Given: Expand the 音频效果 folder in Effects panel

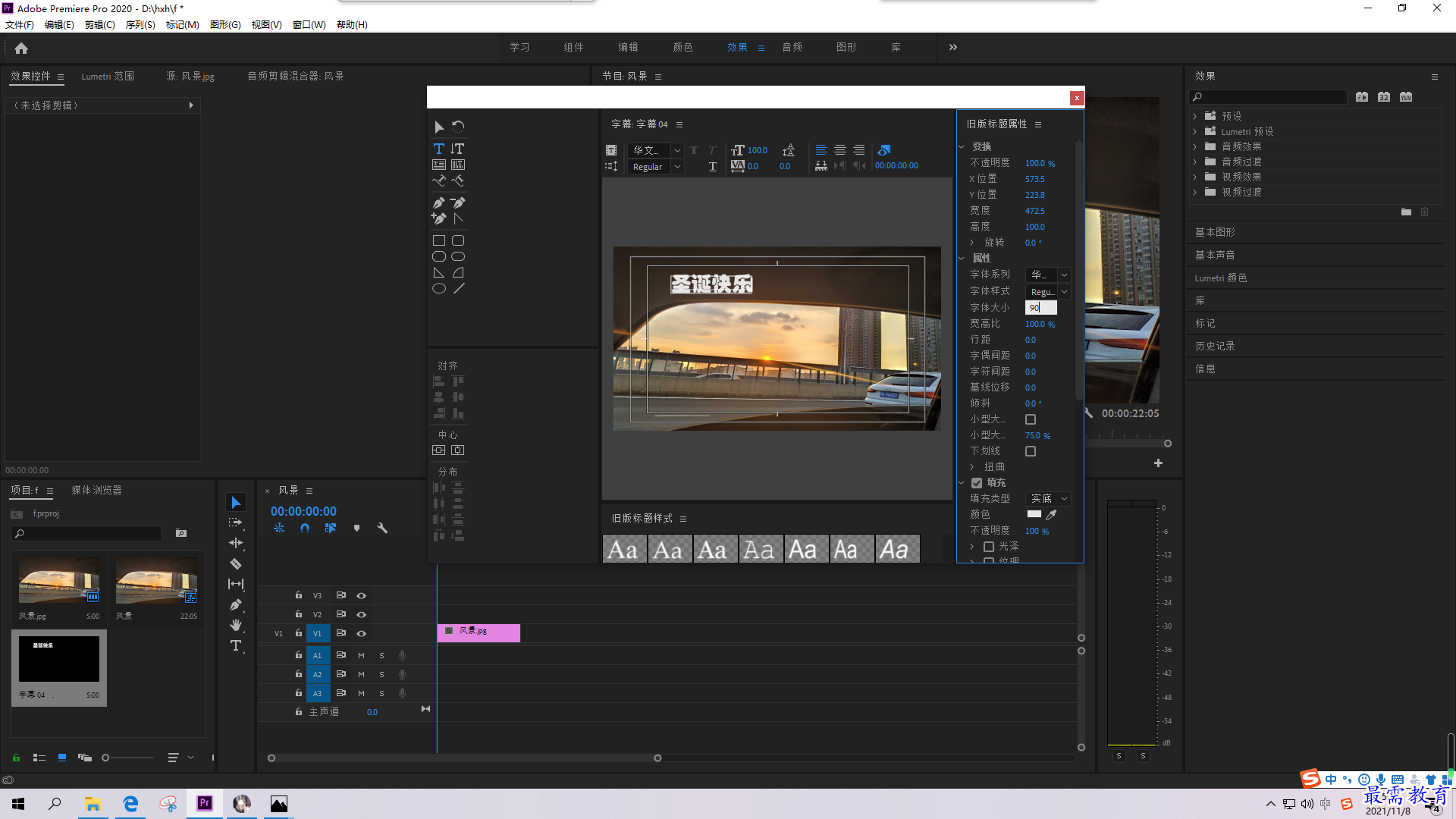Looking at the screenshot, I should [x=1195, y=146].
